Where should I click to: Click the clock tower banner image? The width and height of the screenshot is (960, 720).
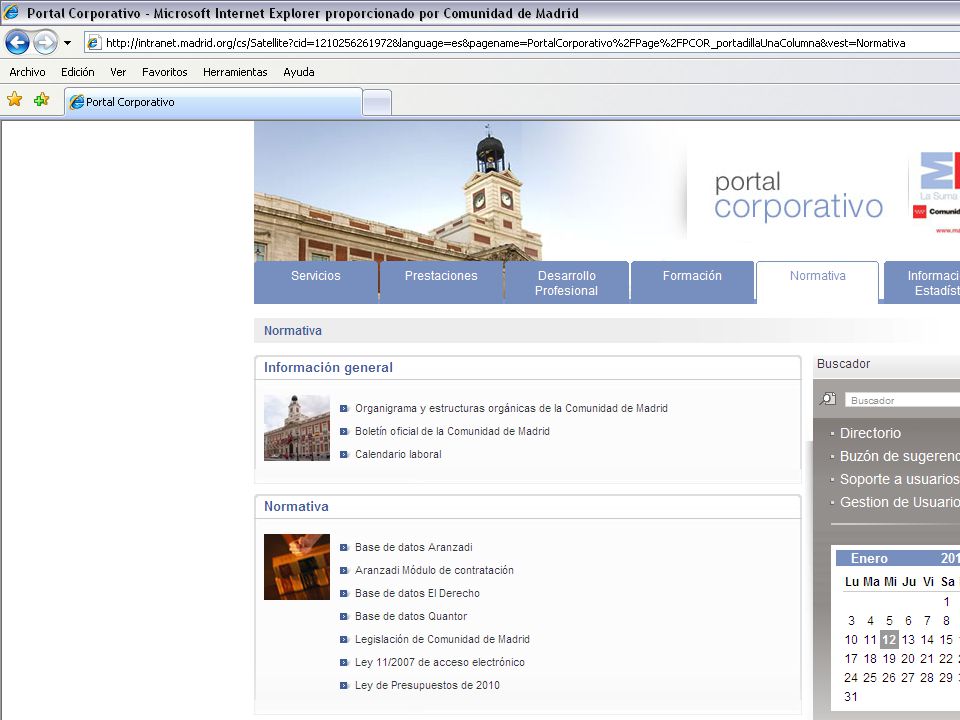(x=398, y=191)
